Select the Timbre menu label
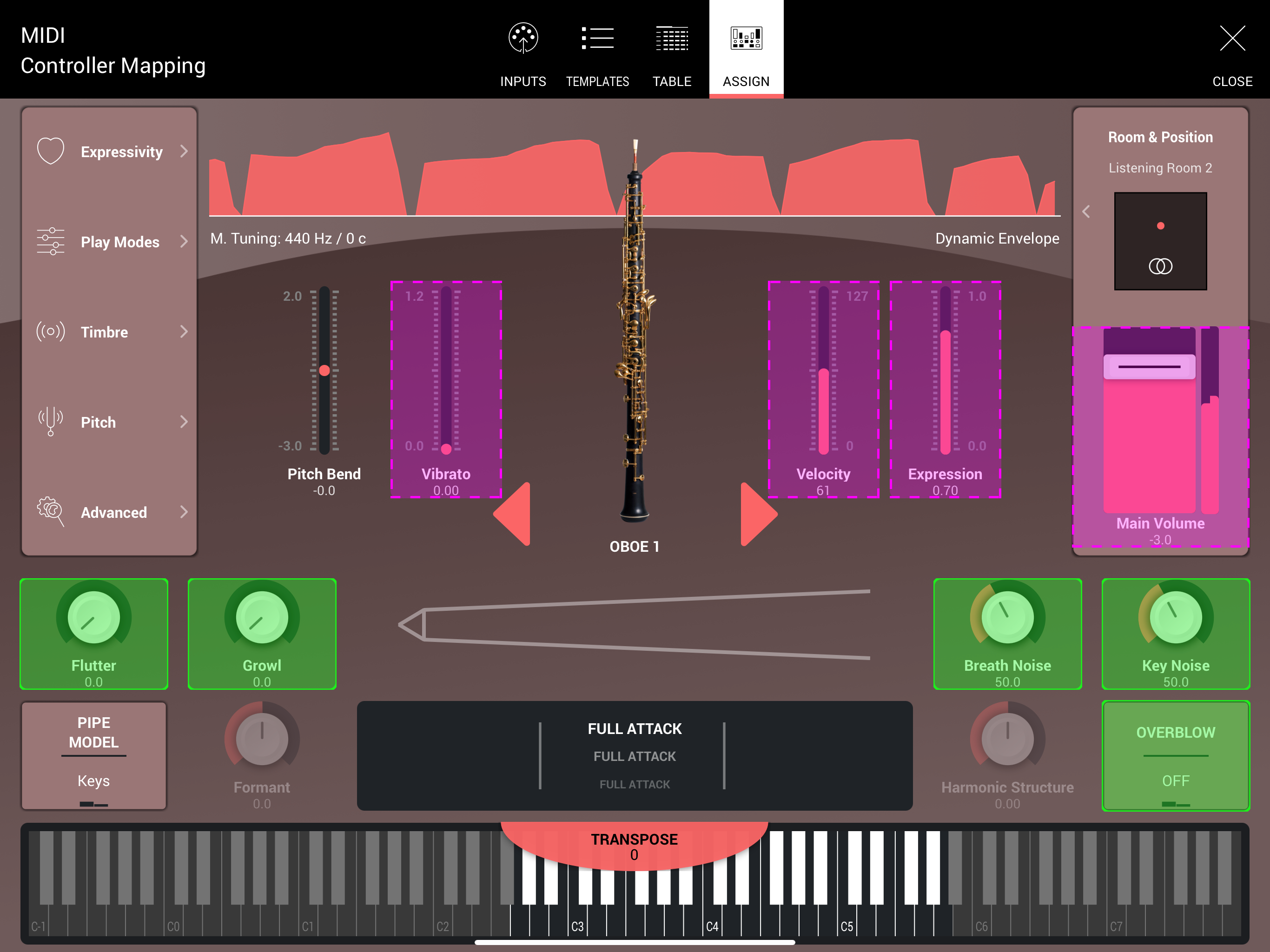The height and width of the screenshot is (952, 1270). tap(105, 332)
